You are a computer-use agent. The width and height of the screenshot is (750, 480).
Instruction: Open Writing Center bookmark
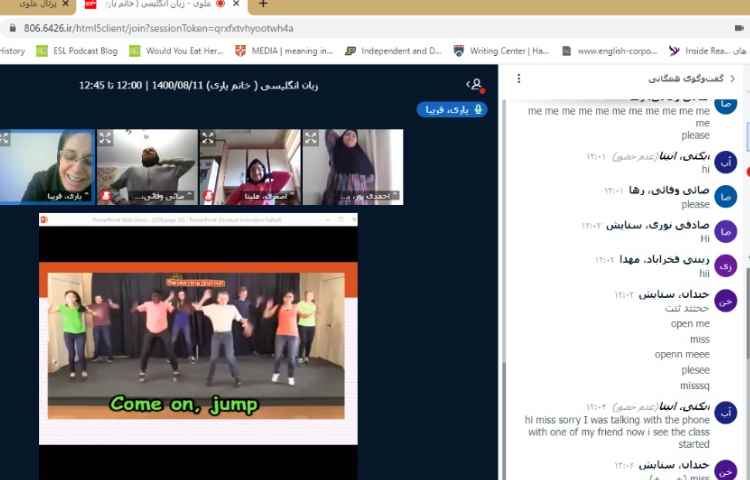501,51
